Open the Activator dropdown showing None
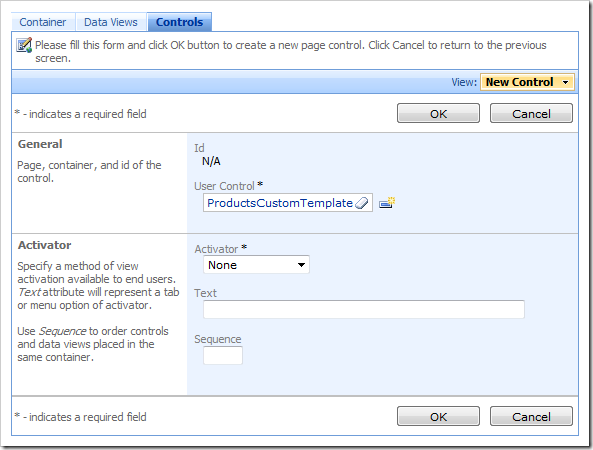 pyautogui.click(x=256, y=265)
